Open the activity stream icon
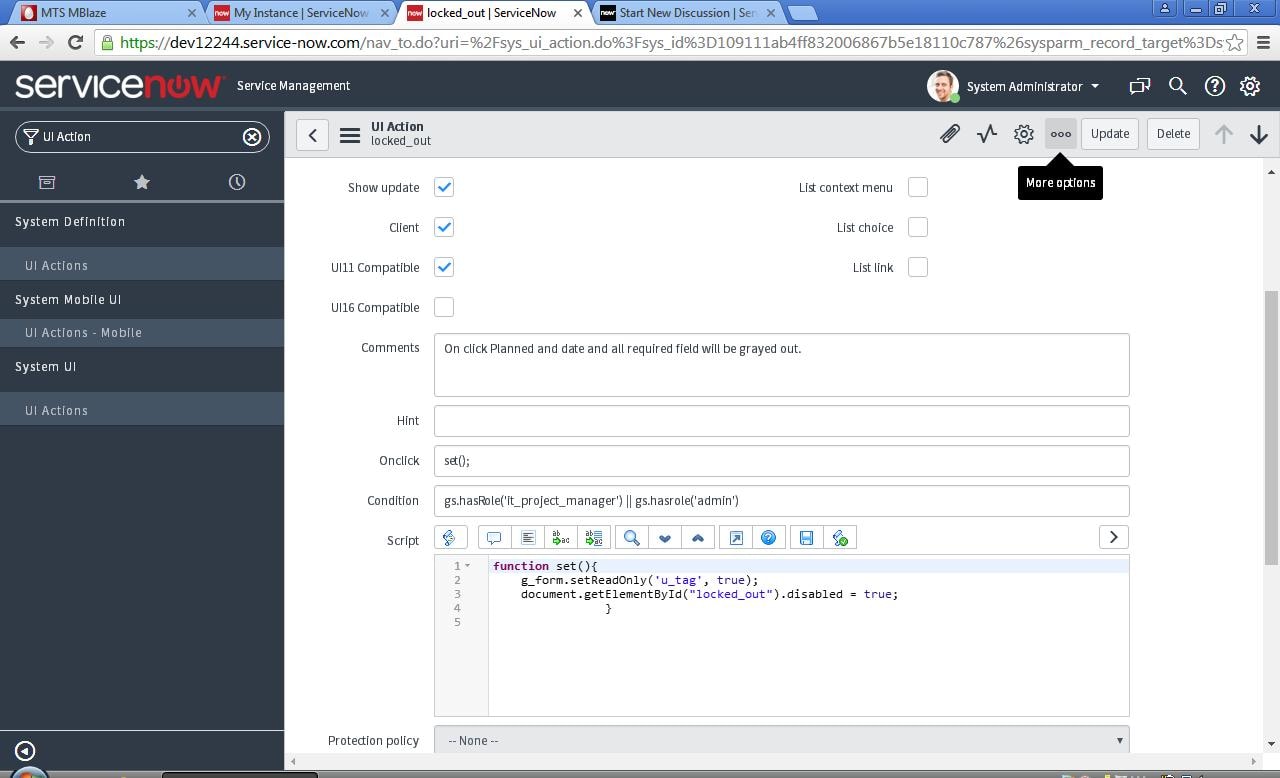This screenshot has width=1280, height=778. coord(987,134)
